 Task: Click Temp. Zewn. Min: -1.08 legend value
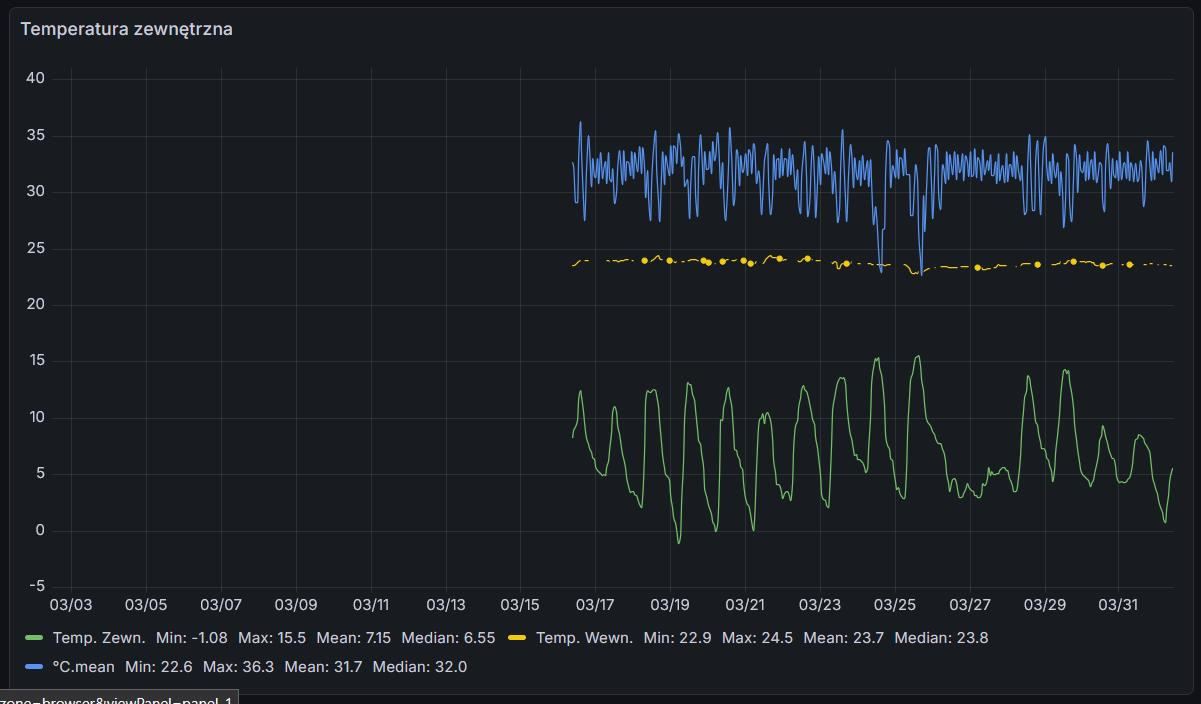coord(192,637)
